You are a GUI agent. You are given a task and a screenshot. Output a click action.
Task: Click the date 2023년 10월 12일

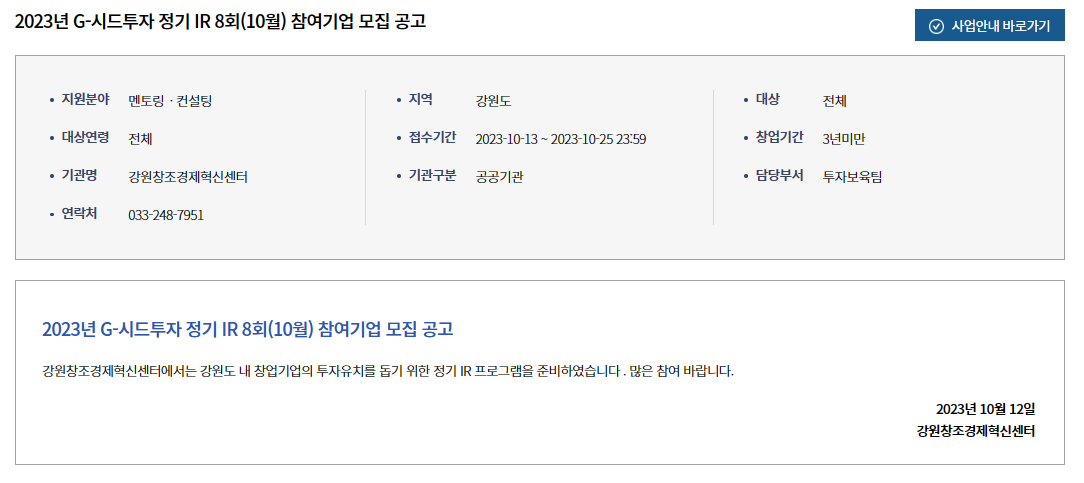[x=986, y=408]
